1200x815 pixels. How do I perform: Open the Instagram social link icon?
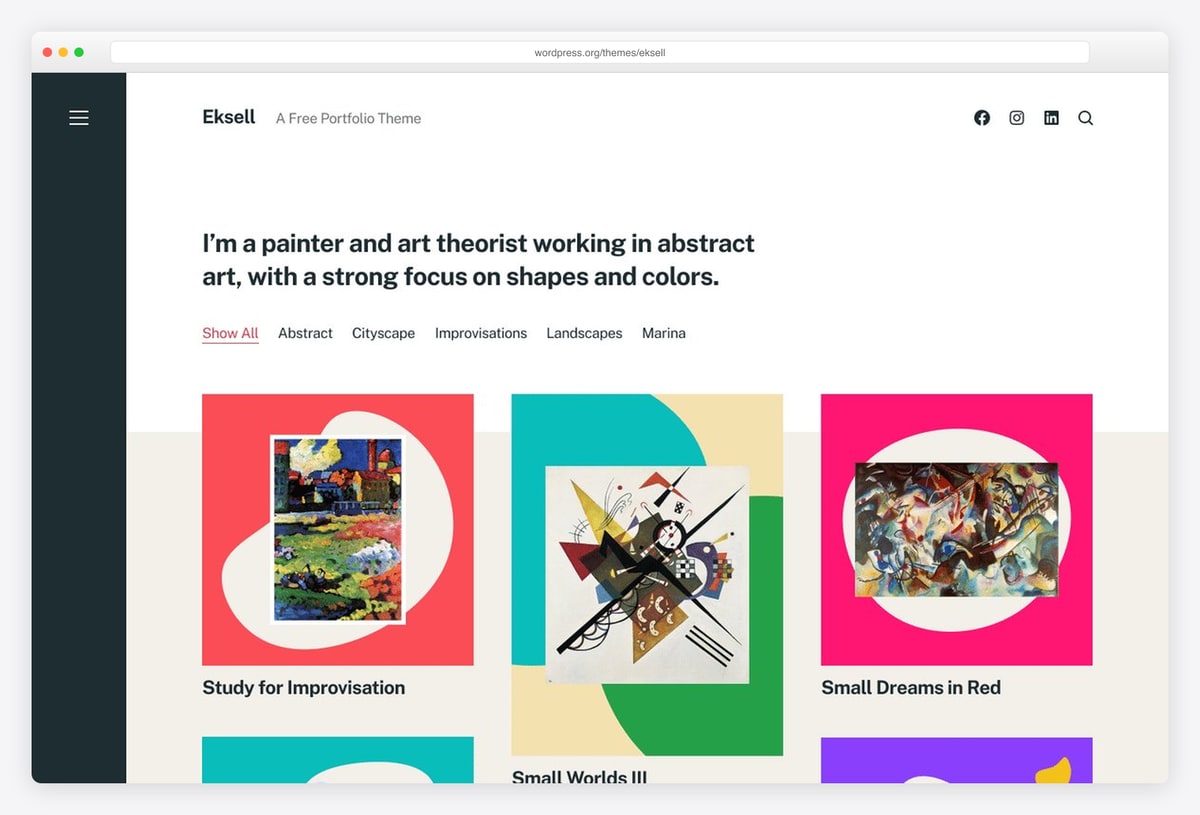(1017, 118)
